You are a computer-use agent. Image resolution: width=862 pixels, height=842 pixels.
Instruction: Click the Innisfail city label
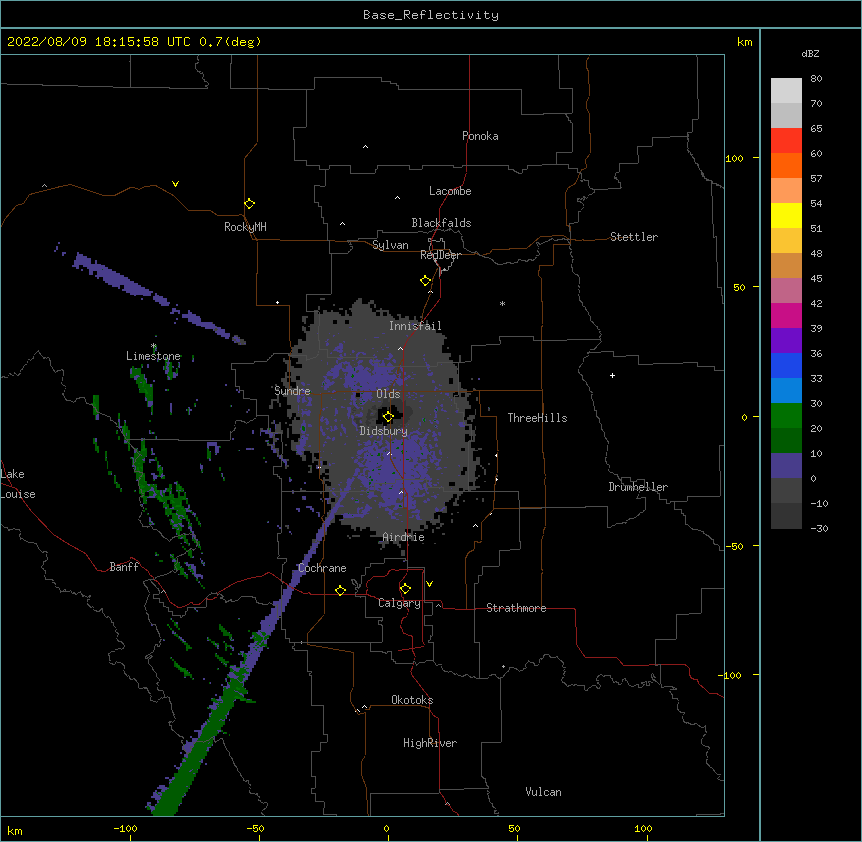click(415, 326)
